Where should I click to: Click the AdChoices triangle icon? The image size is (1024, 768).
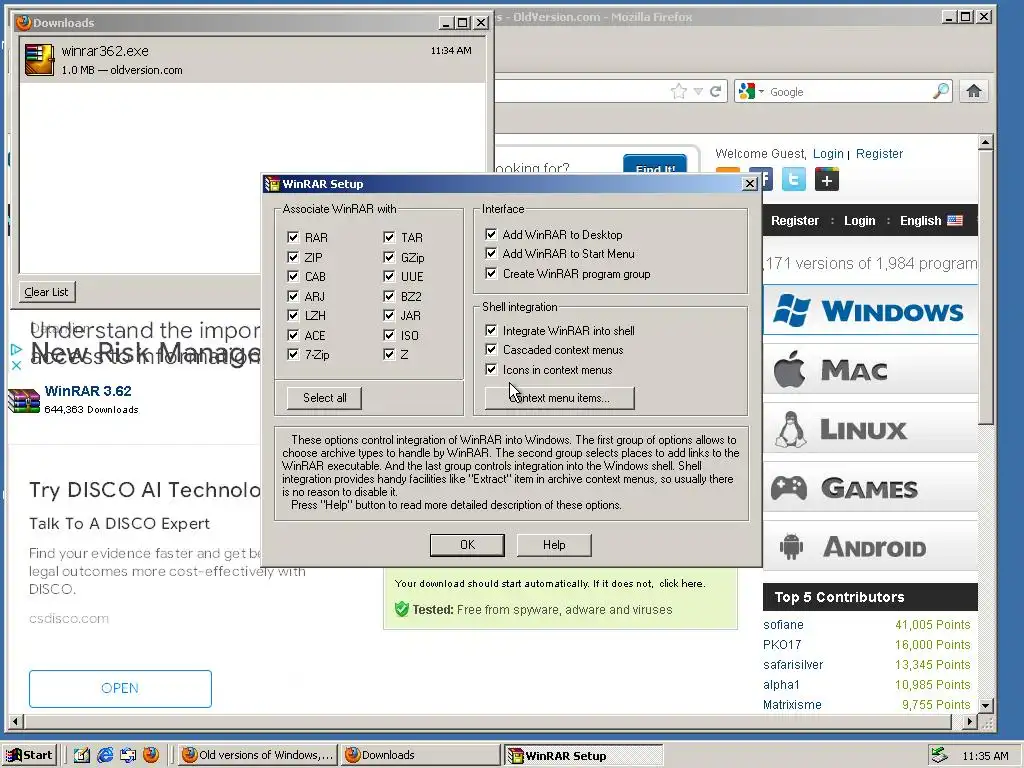point(16,350)
